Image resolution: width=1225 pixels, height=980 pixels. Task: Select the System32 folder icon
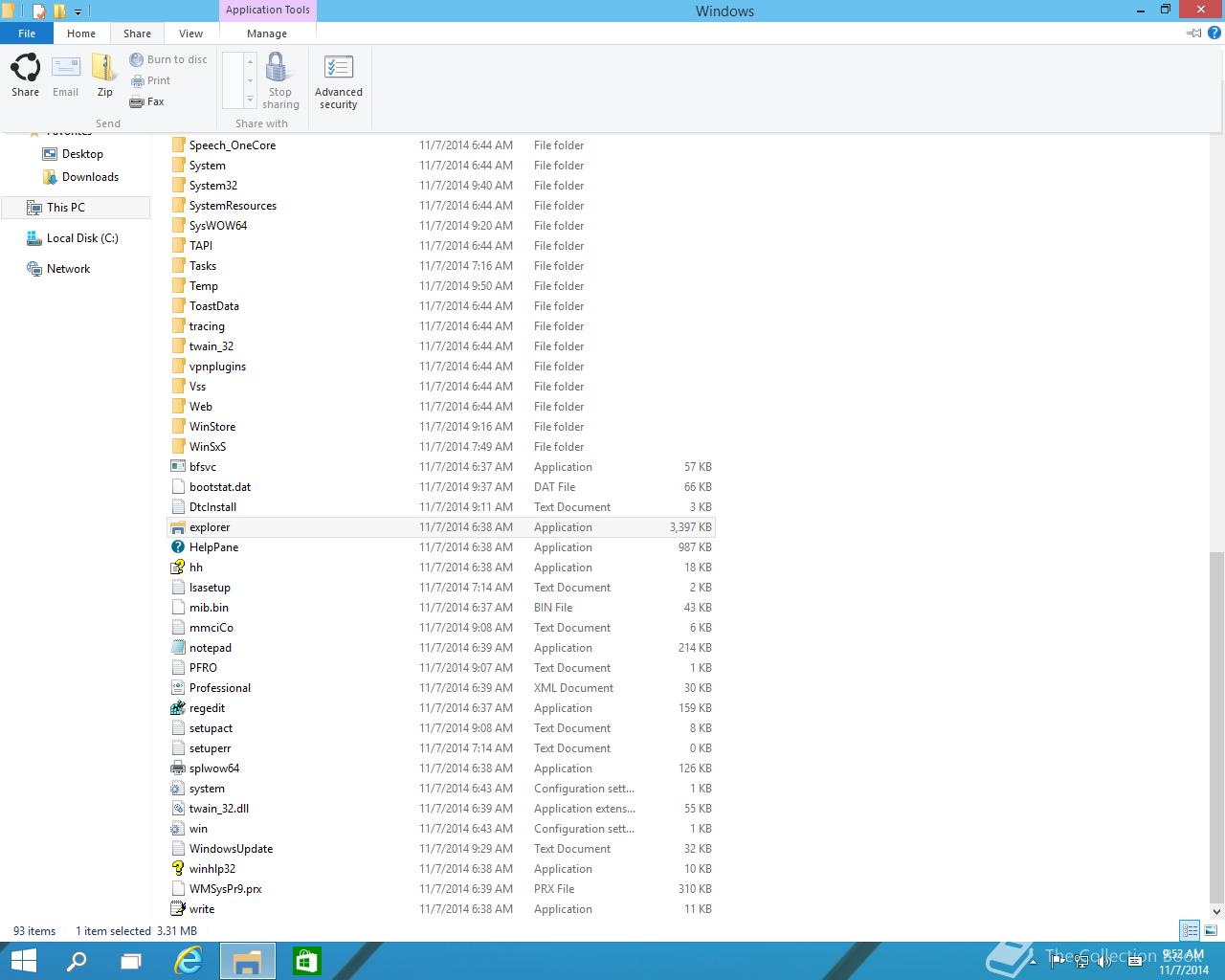[177, 186]
